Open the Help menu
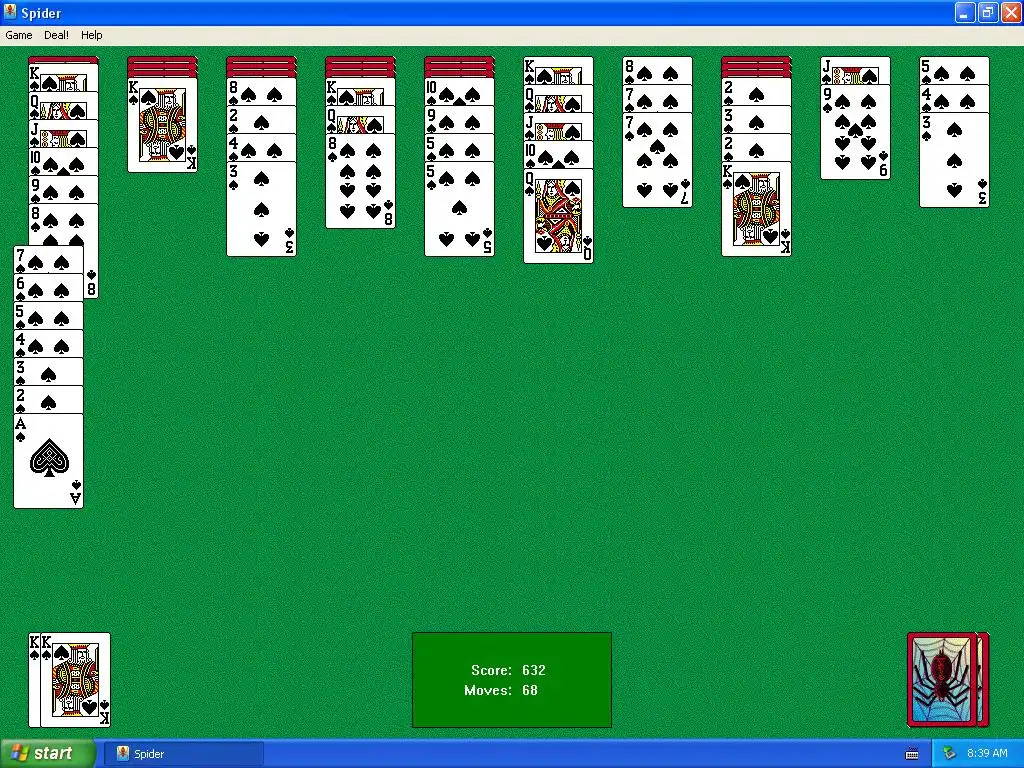Image resolution: width=1024 pixels, height=768 pixels. coord(91,35)
